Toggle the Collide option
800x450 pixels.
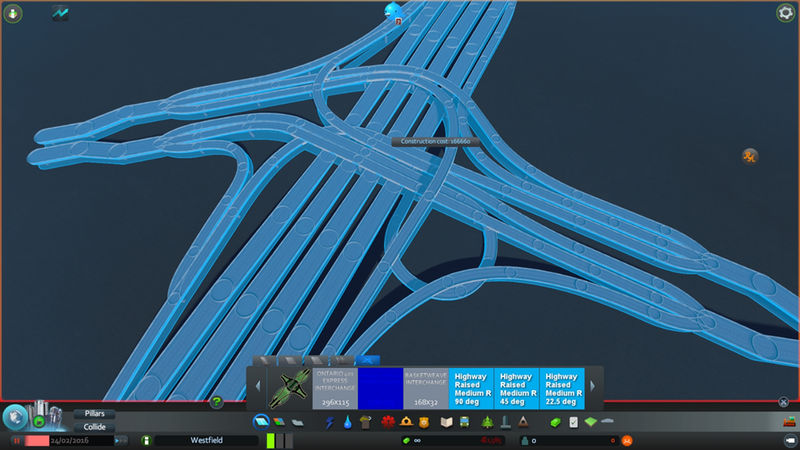coord(94,427)
